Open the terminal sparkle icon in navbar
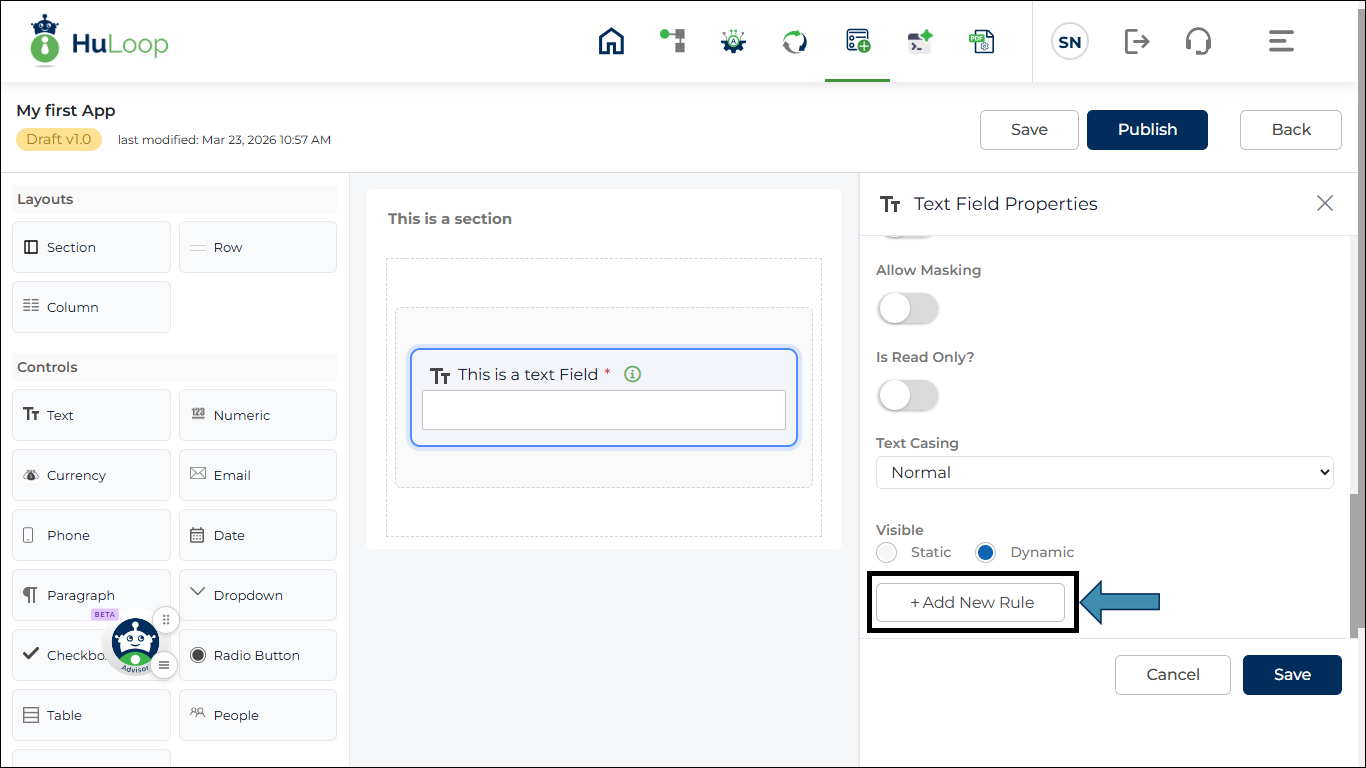The width and height of the screenshot is (1366, 768). tap(919, 41)
